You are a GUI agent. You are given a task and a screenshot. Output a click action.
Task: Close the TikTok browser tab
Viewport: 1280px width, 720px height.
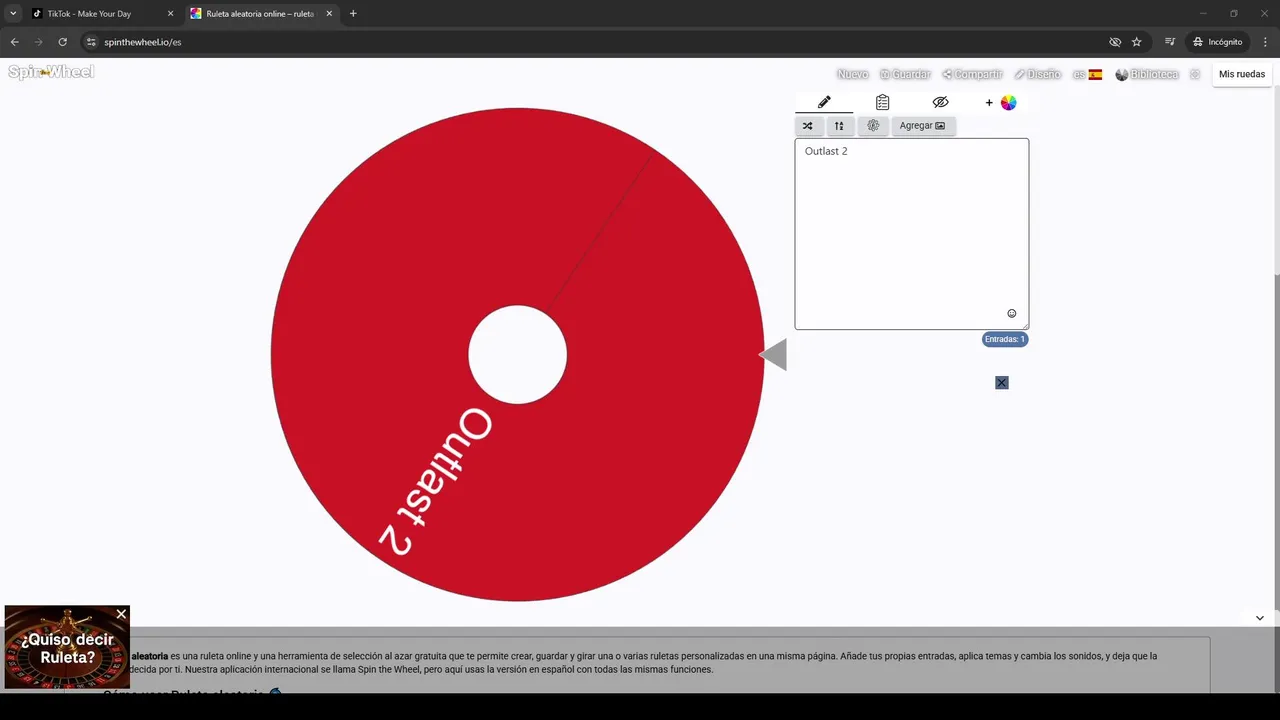[x=170, y=14]
